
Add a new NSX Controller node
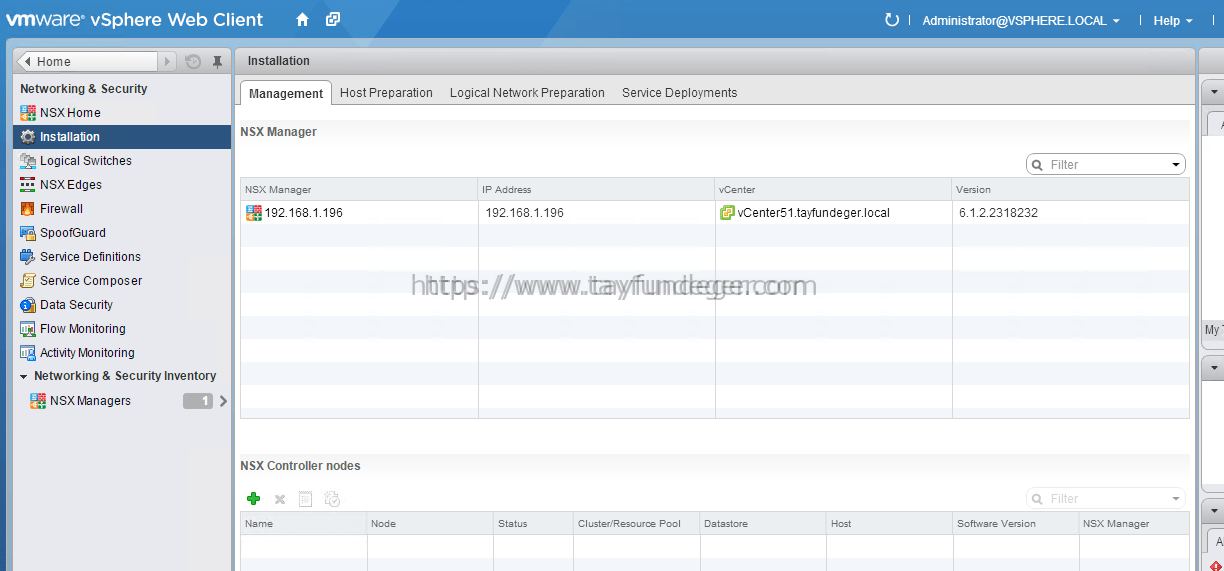tap(254, 499)
